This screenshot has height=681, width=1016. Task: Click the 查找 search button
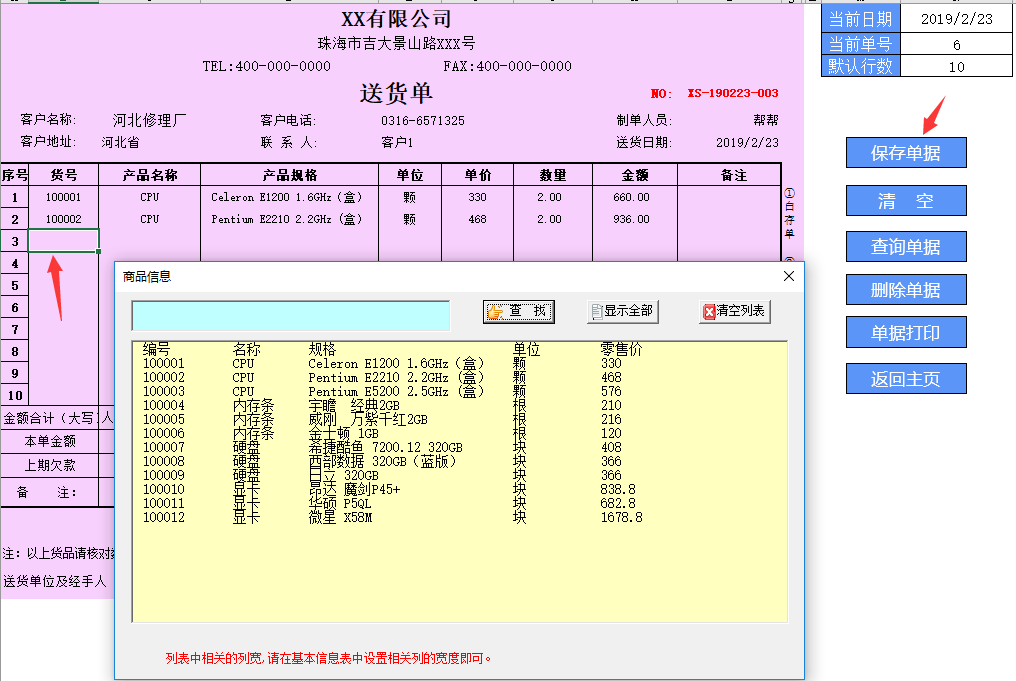(x=518, y=312)
